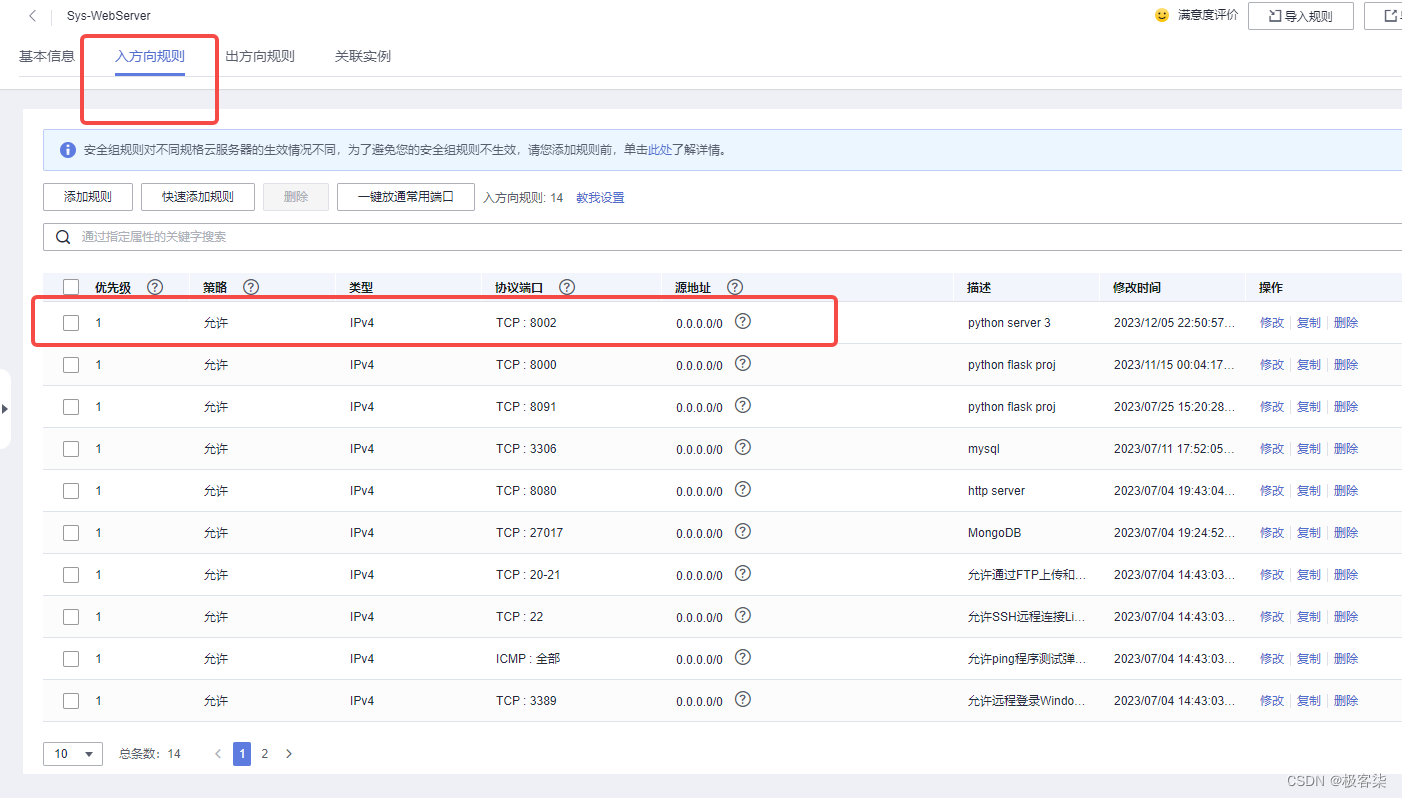Check the box for http server 8080 rule
Viewport: 1402px width, 798px height.
pyautogui.click(x=71, y=491)
